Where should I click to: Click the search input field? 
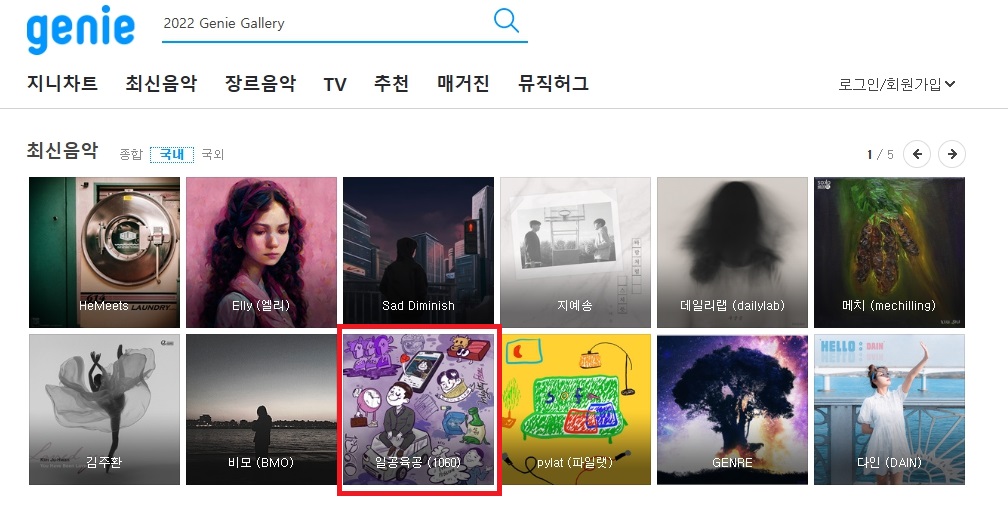click(x=326, y=23)
